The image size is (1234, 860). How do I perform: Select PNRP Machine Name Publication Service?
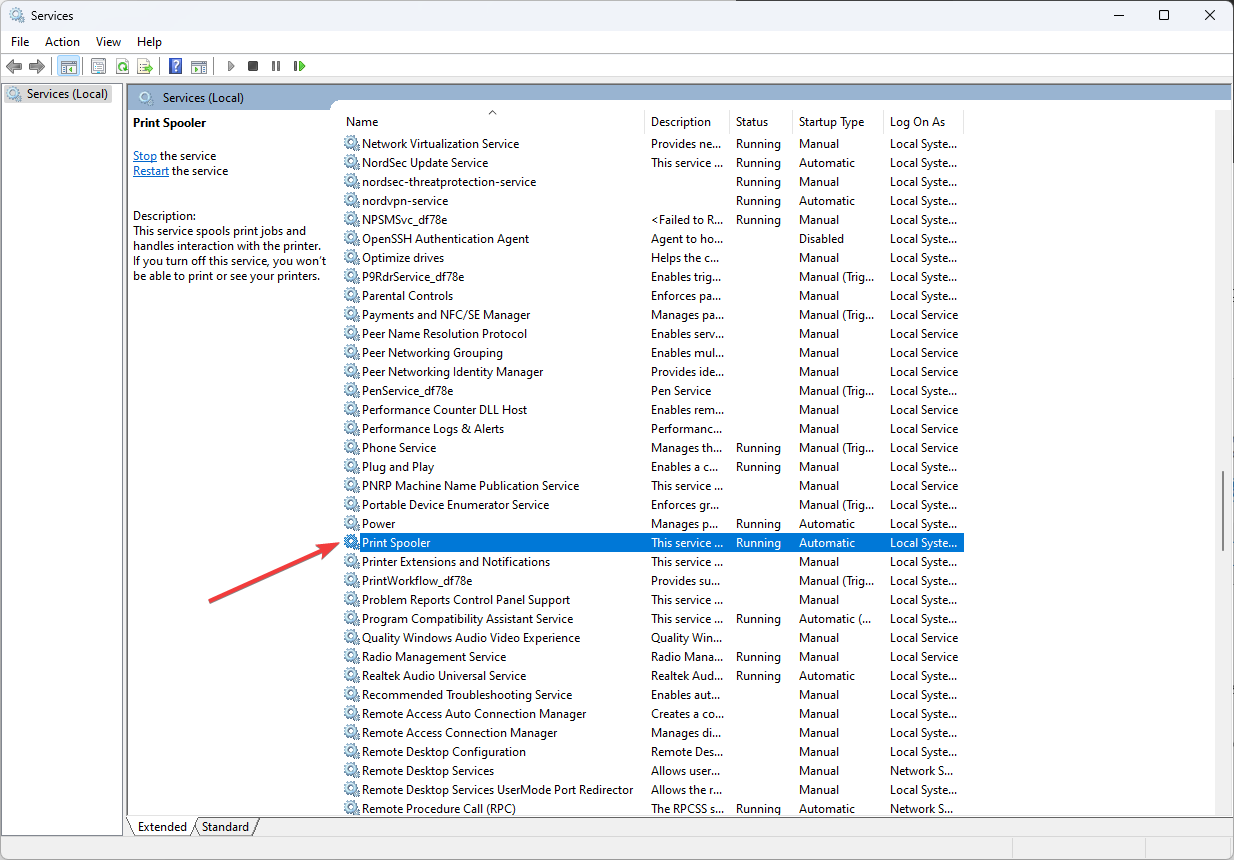652,486
